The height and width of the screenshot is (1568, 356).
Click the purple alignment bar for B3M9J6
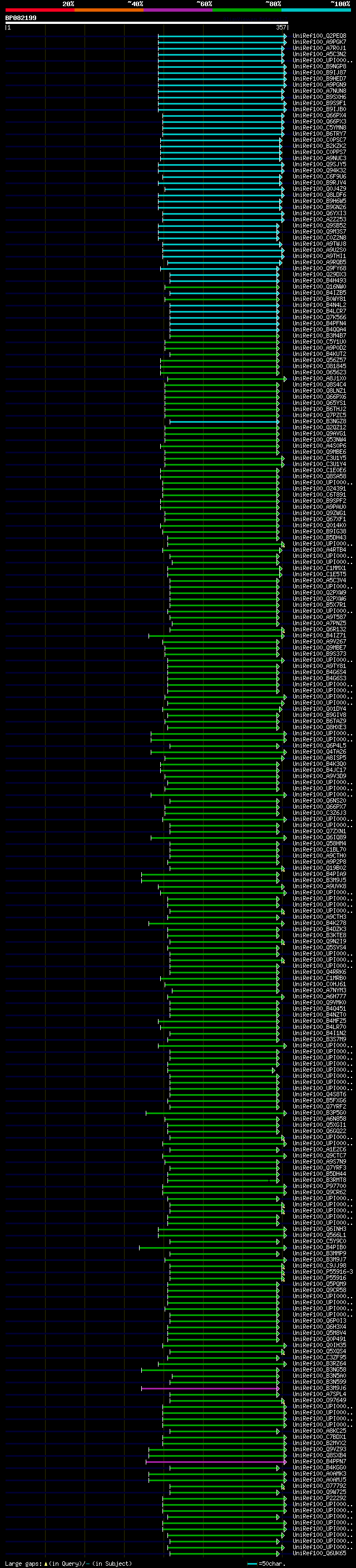tap(210, 1388)
